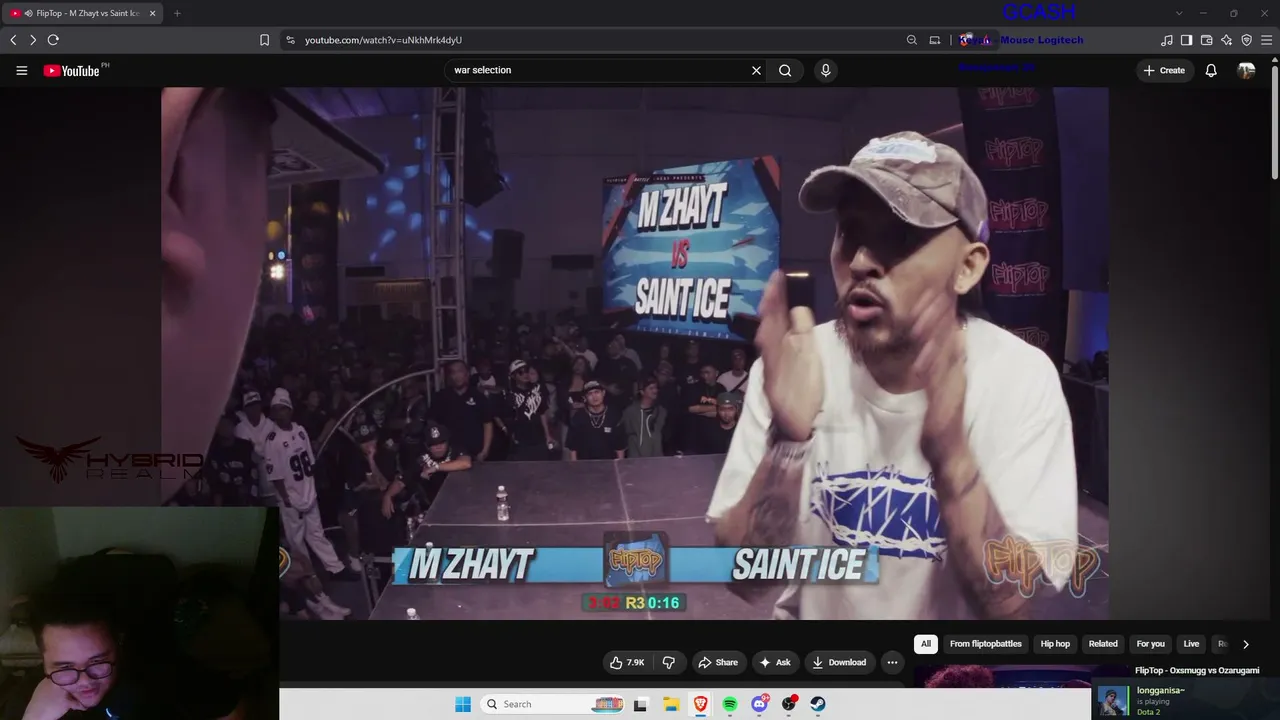The height and width of the screenshot is (720, 1280).
Task: Open the Windows Start menu
Action: click(463, 704)
